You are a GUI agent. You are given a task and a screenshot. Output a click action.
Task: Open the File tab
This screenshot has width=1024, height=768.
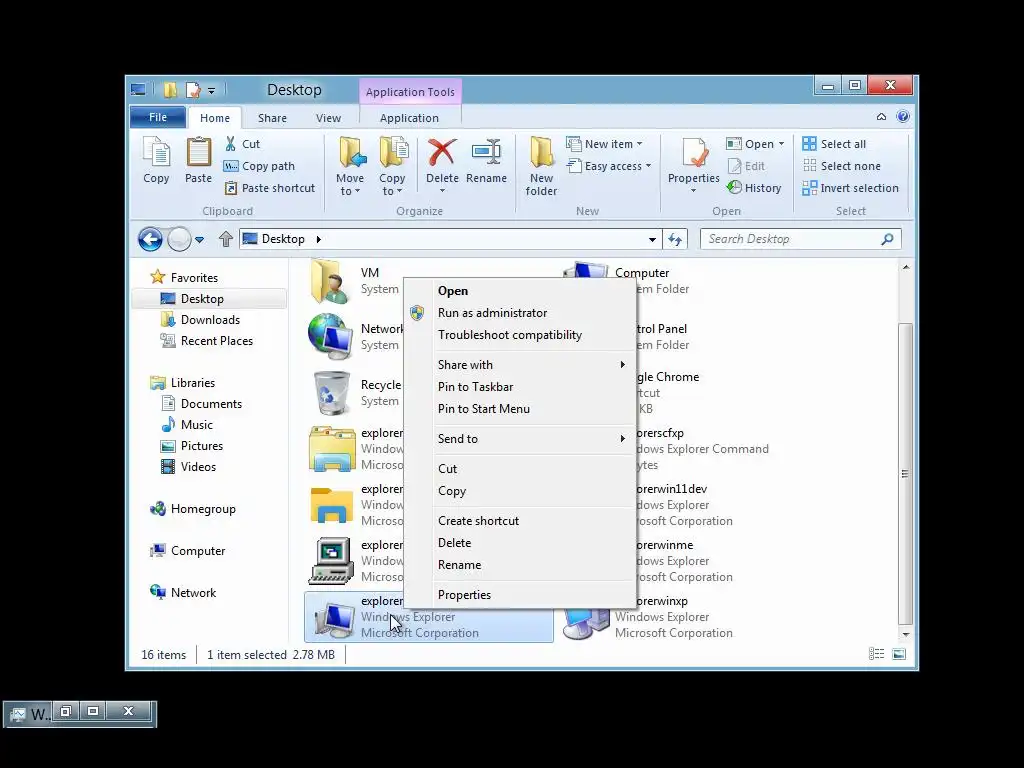click(x=158, y=117)
